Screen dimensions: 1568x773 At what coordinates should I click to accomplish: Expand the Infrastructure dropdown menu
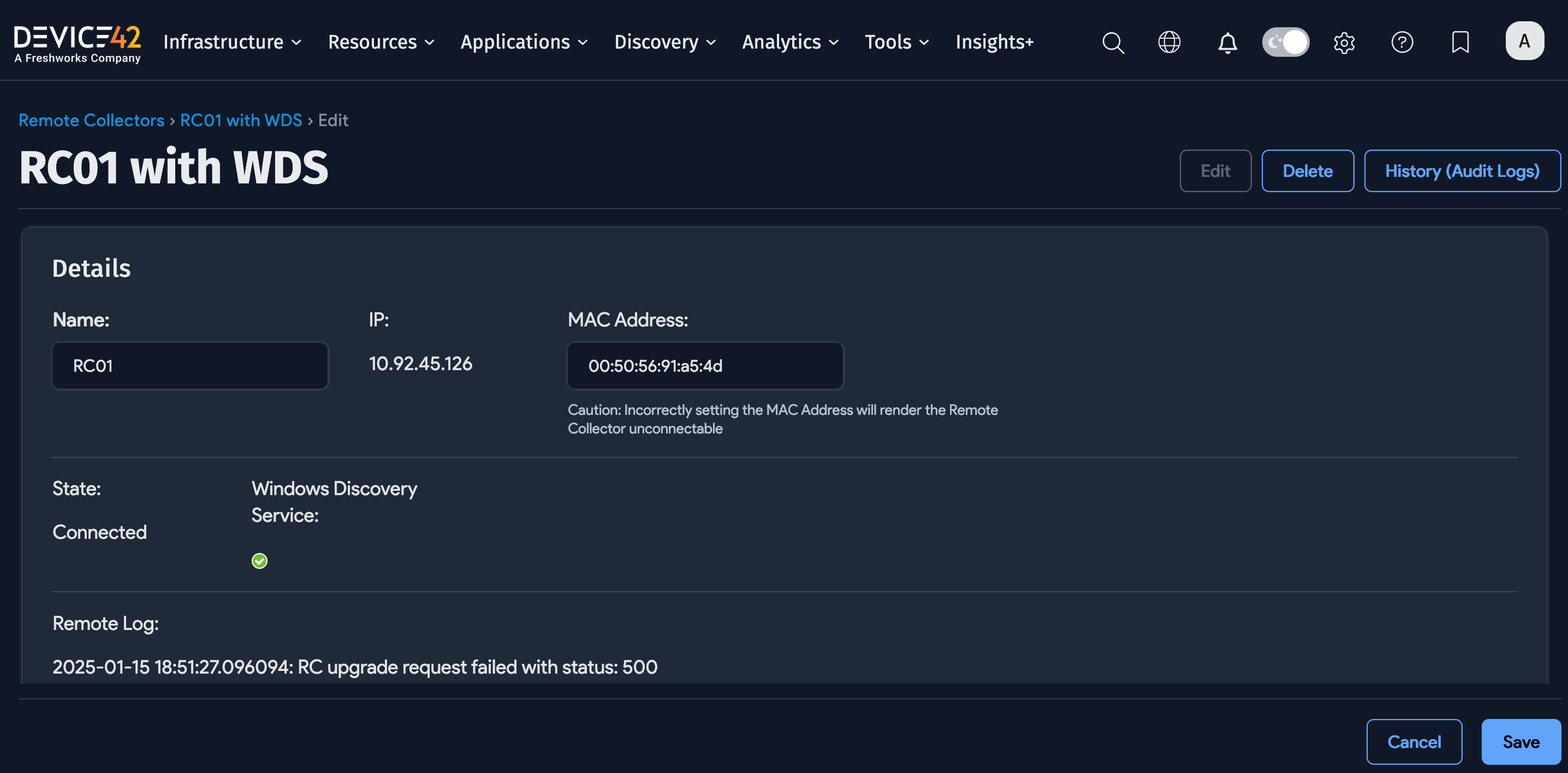pyautogui.click(x=232, y=42)
